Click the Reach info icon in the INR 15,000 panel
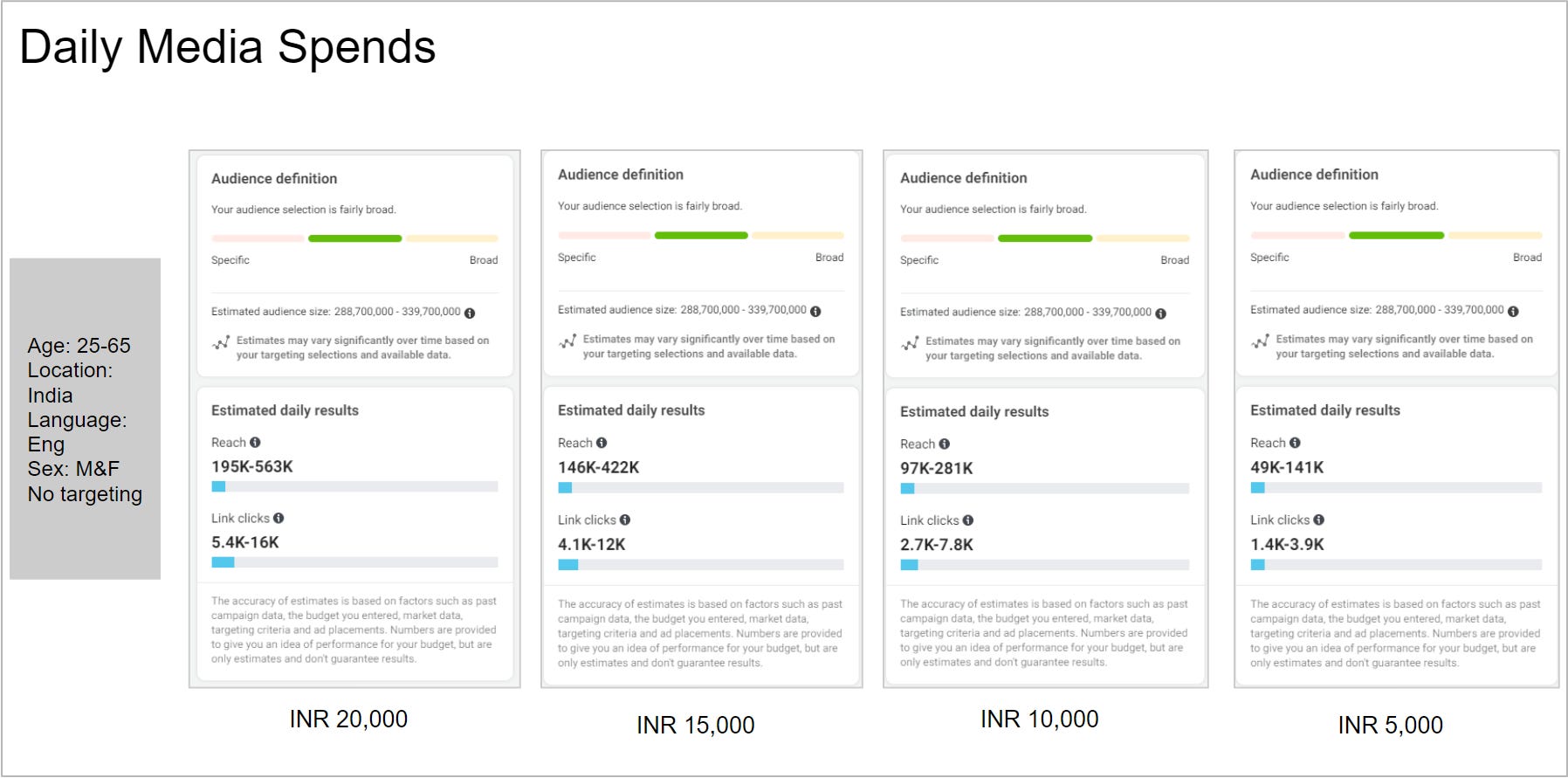 [x=602, y=443]
